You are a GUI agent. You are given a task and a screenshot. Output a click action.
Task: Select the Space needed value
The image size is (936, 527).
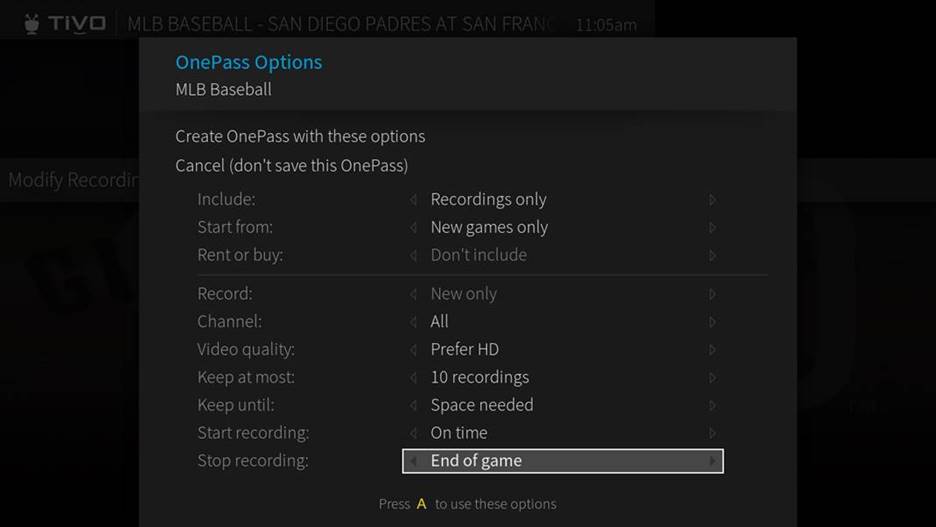point(481,405)
